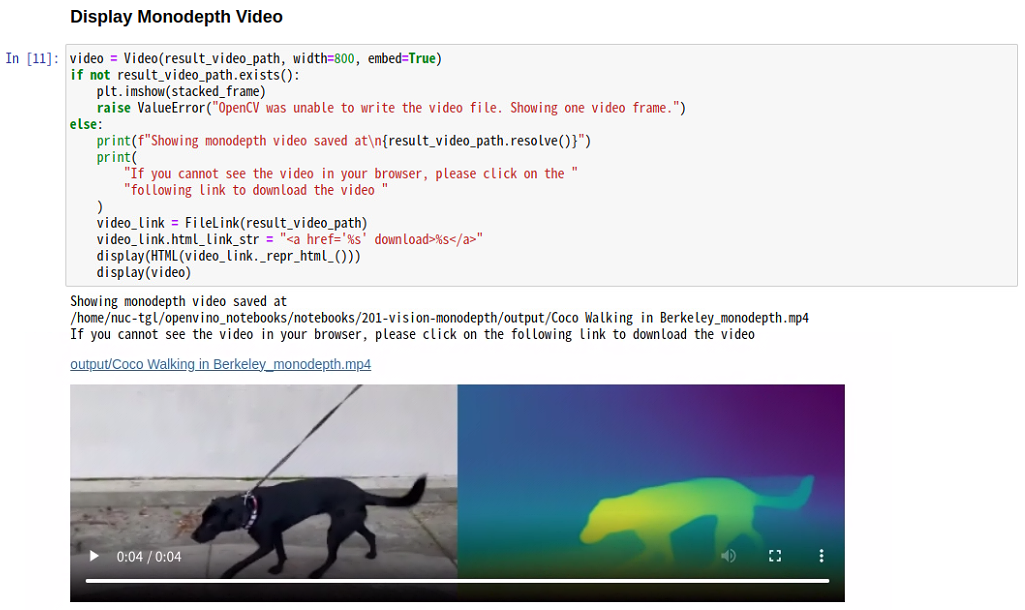Place cursor on the raise ValueError line
Image resolution: width=1025 pixels, height=610 pixels.
pyautogui.click(x=390, y=108)
